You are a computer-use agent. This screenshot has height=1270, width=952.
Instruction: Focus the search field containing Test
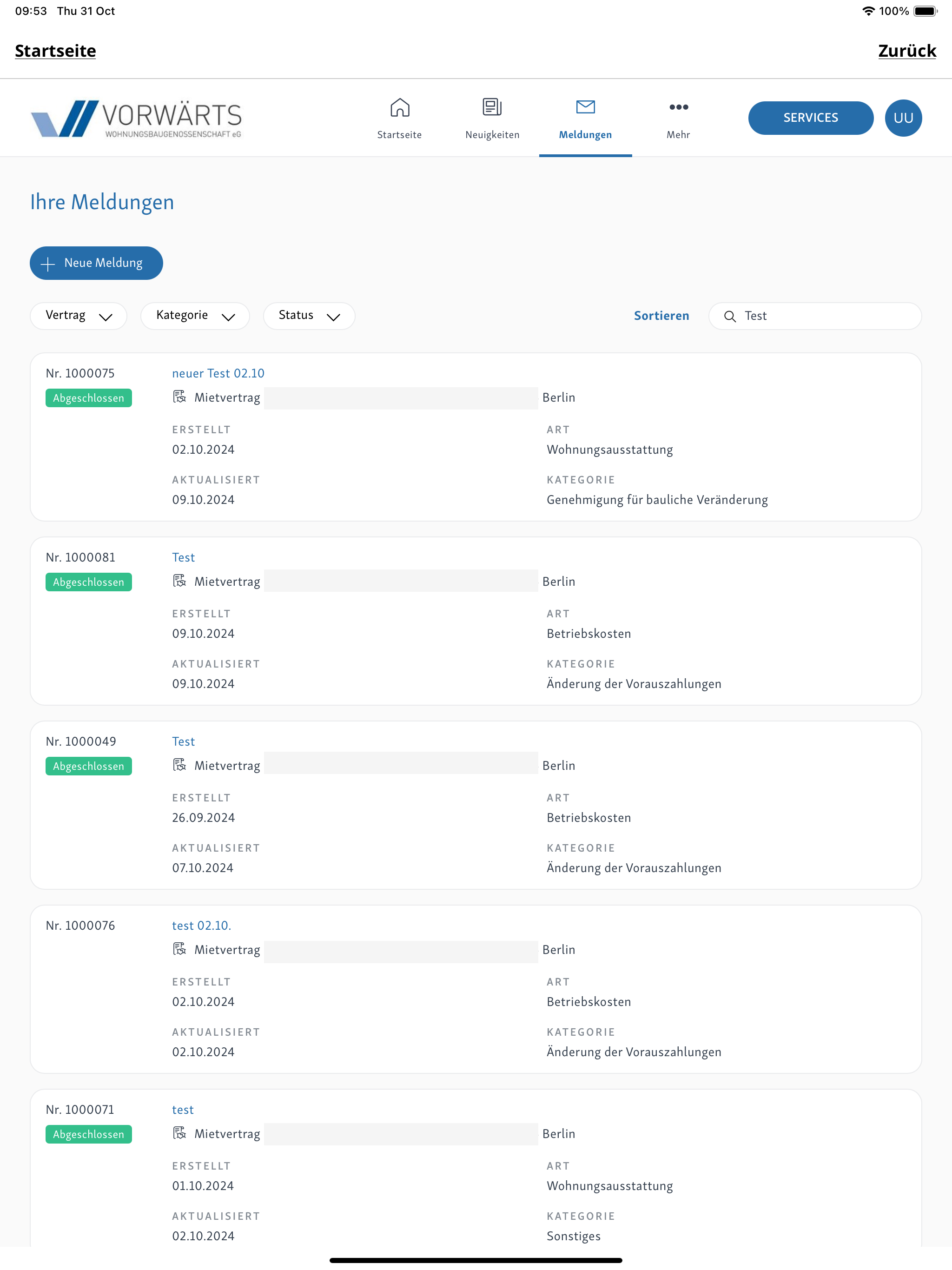click(815, 316)
